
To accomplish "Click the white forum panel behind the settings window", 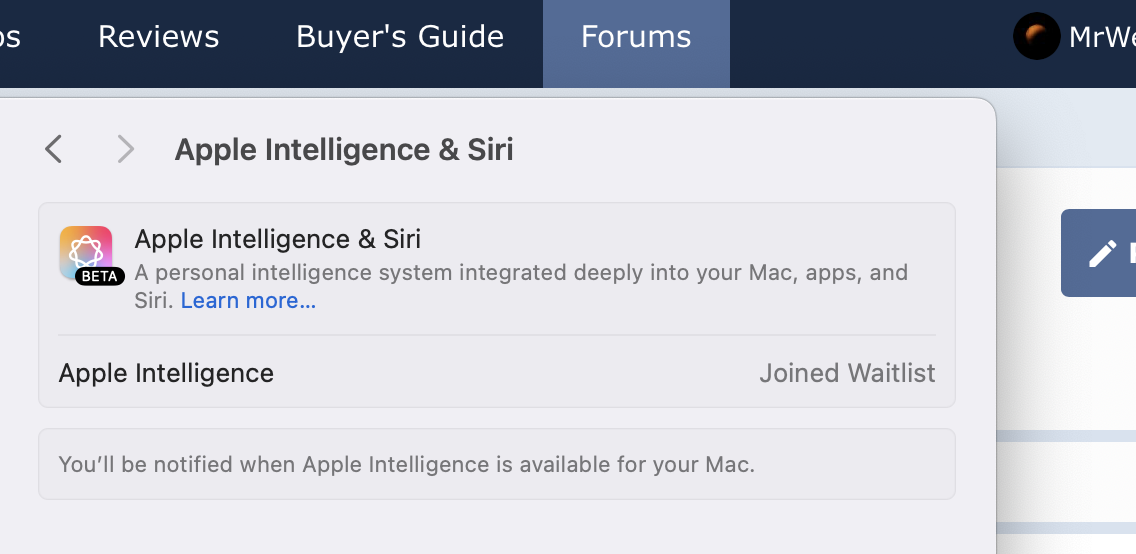I will point(1066,362).
